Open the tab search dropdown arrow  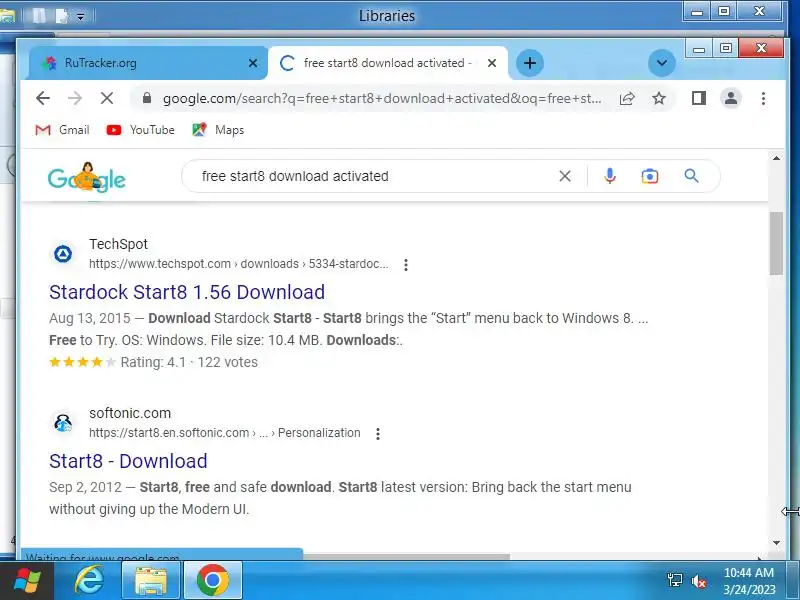662,63
